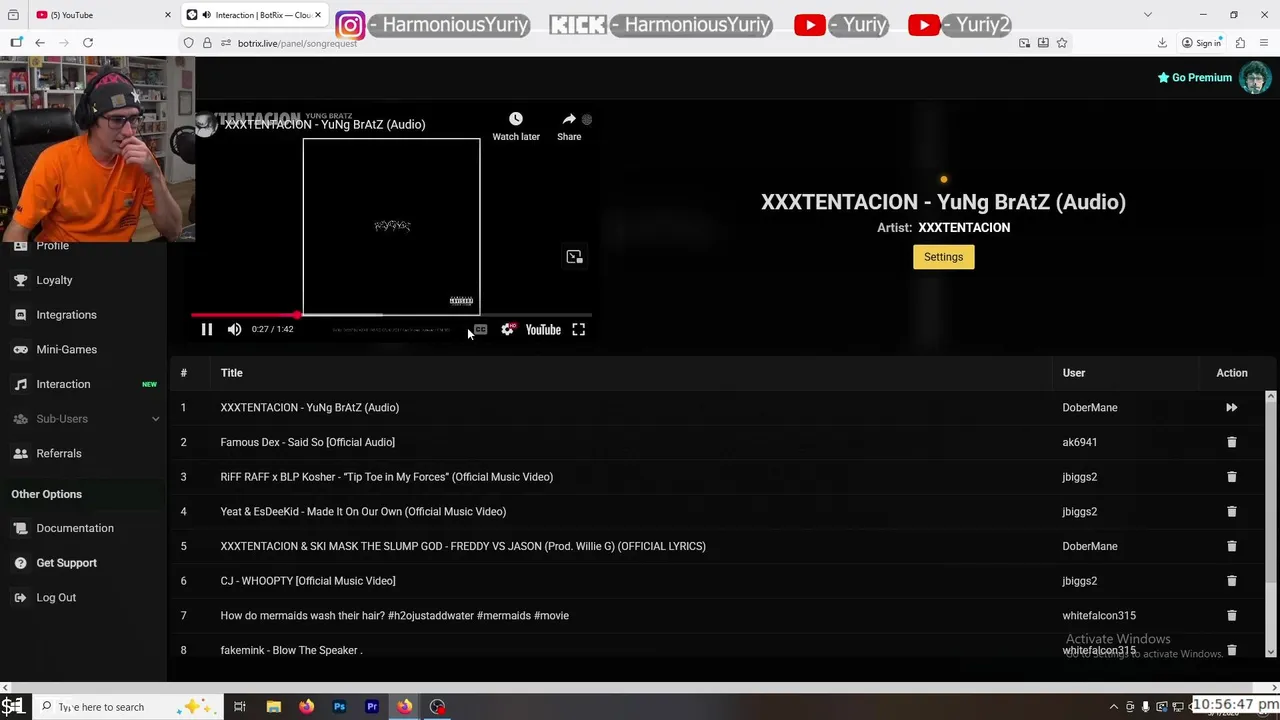Click the User column header

click(x=1074, y=373)
